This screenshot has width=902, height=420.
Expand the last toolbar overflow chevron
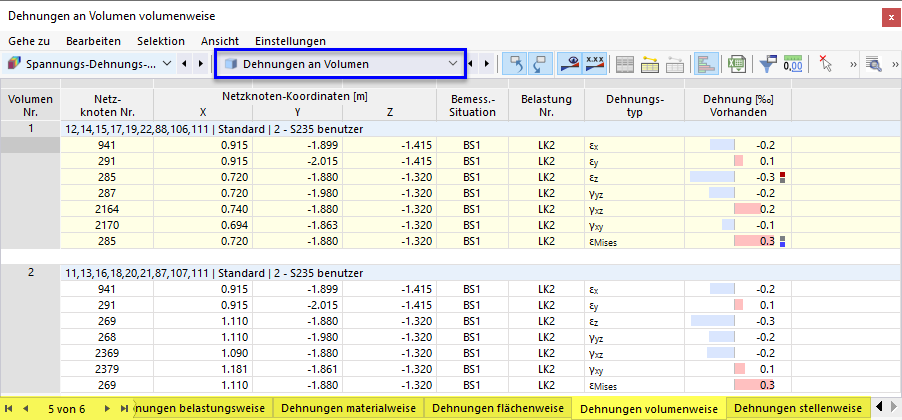point(895,64)
